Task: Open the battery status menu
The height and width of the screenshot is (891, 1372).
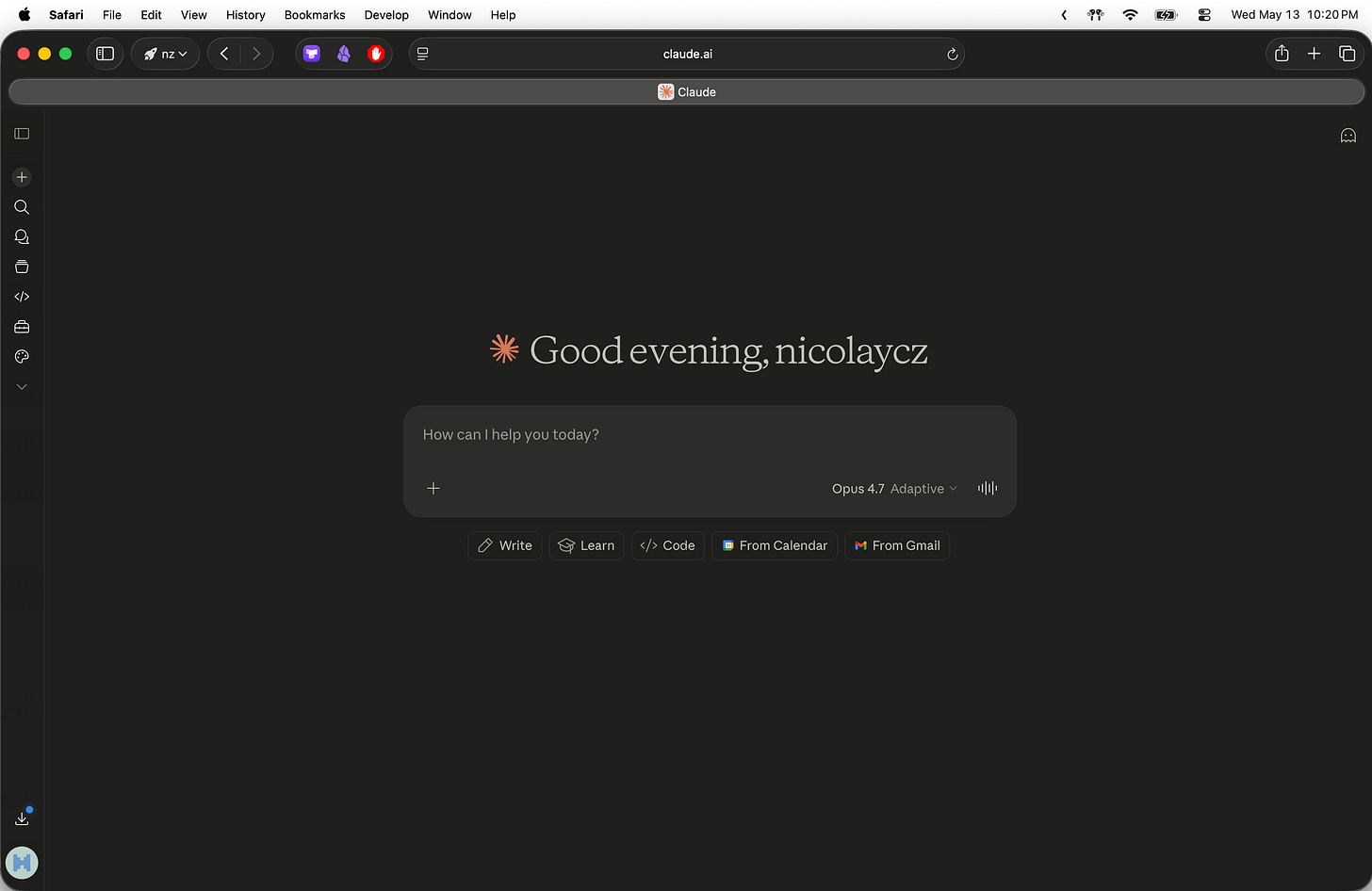Action: click(x=1167, y=15)
